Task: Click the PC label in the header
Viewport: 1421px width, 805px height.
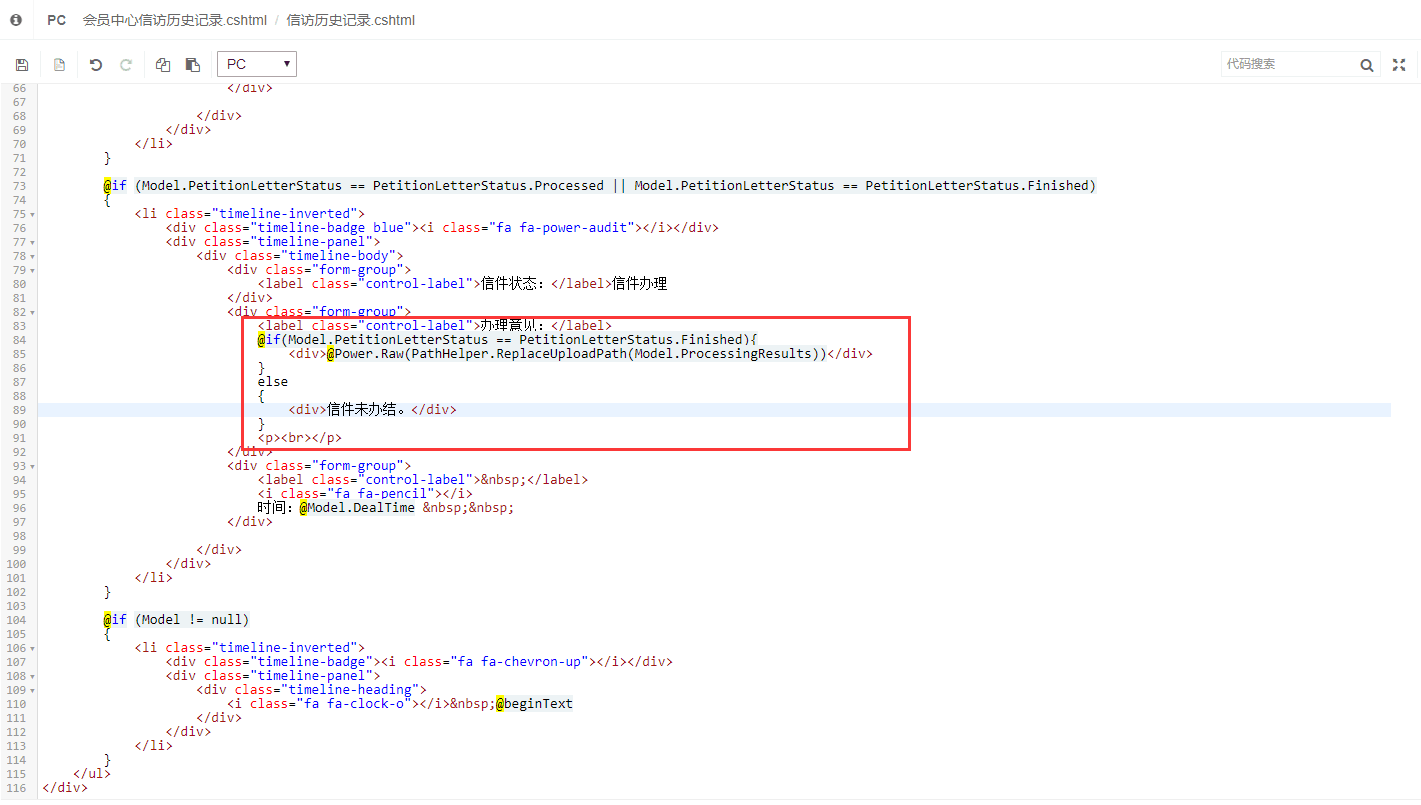Action: point(56,20)
